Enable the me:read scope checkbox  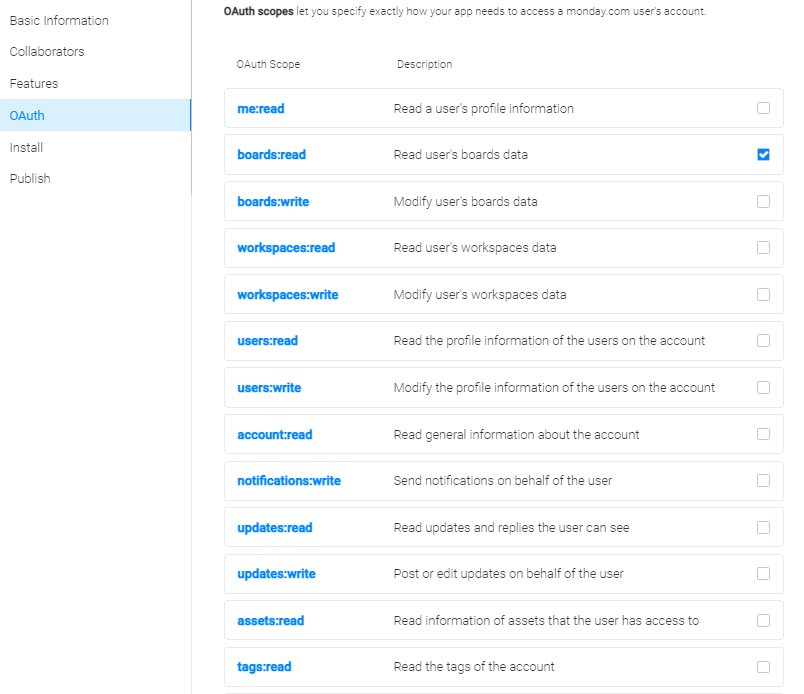[x=763, y=108]
